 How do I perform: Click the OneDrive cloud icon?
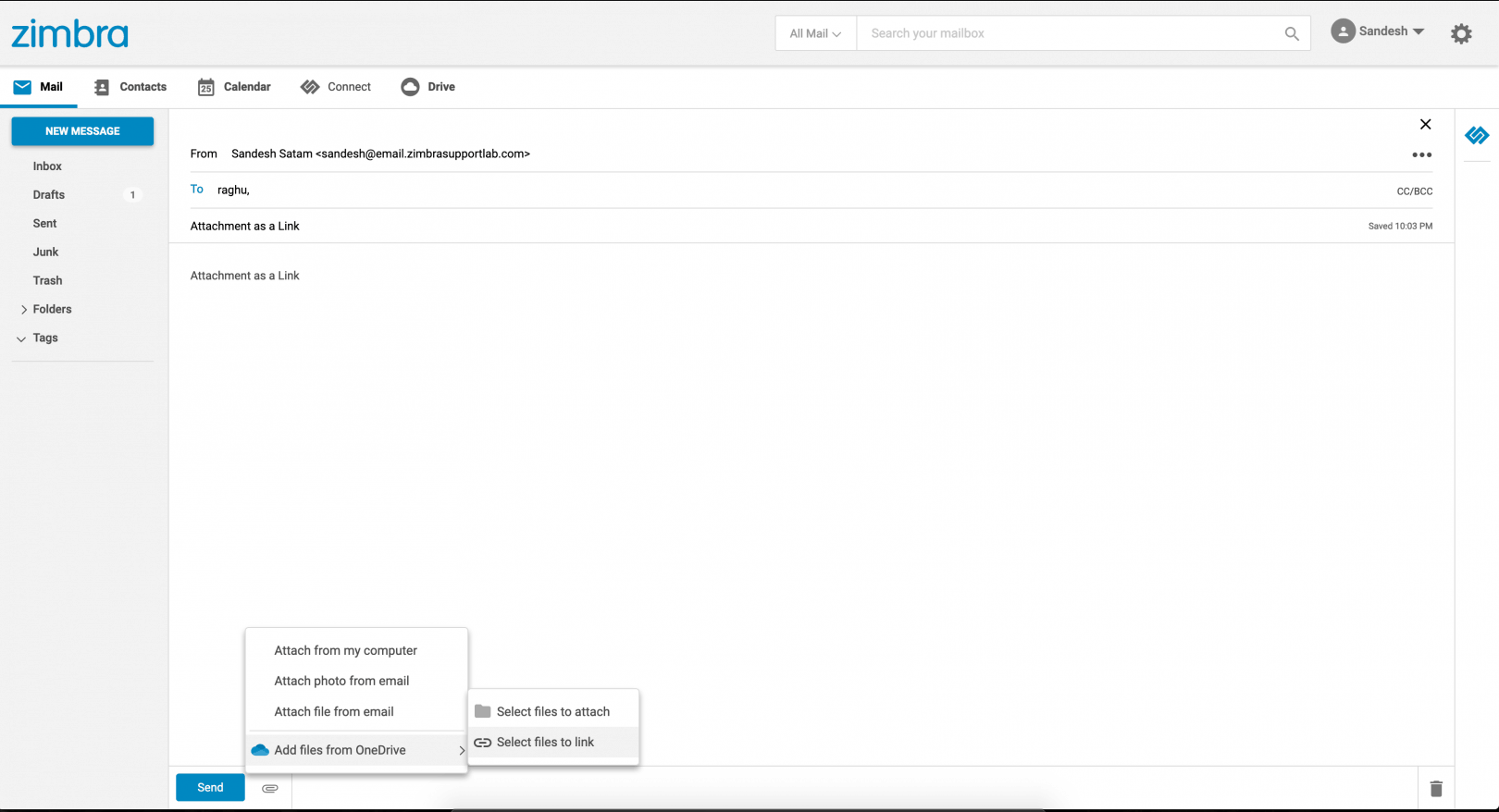click(x=260, y=750)
